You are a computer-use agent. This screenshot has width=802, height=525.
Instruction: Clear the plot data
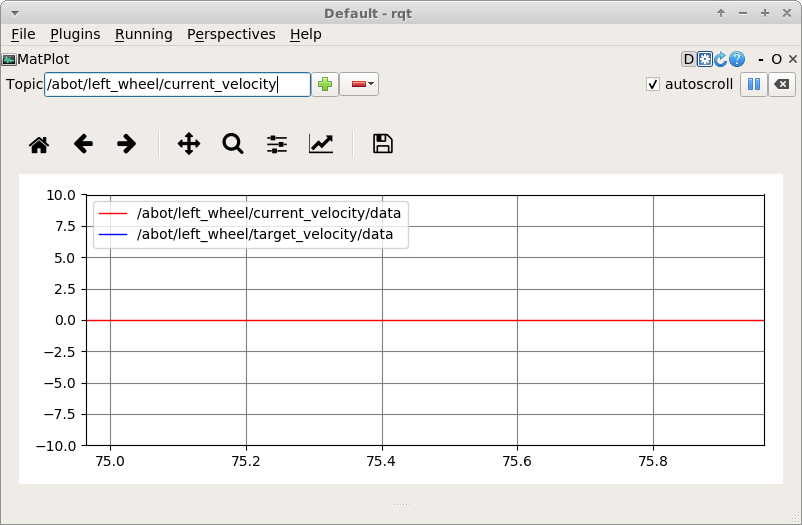(782, 85)
